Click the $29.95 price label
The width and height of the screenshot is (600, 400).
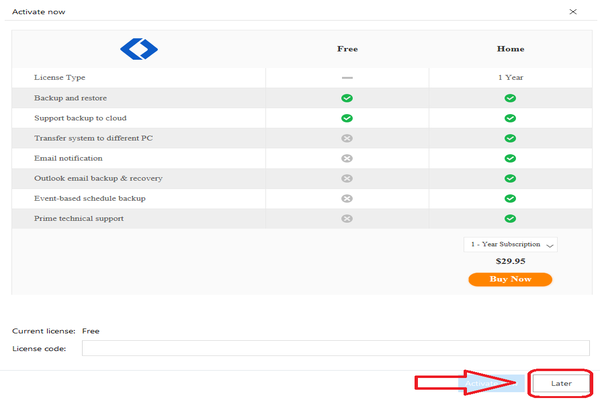[x=510, y=262]
